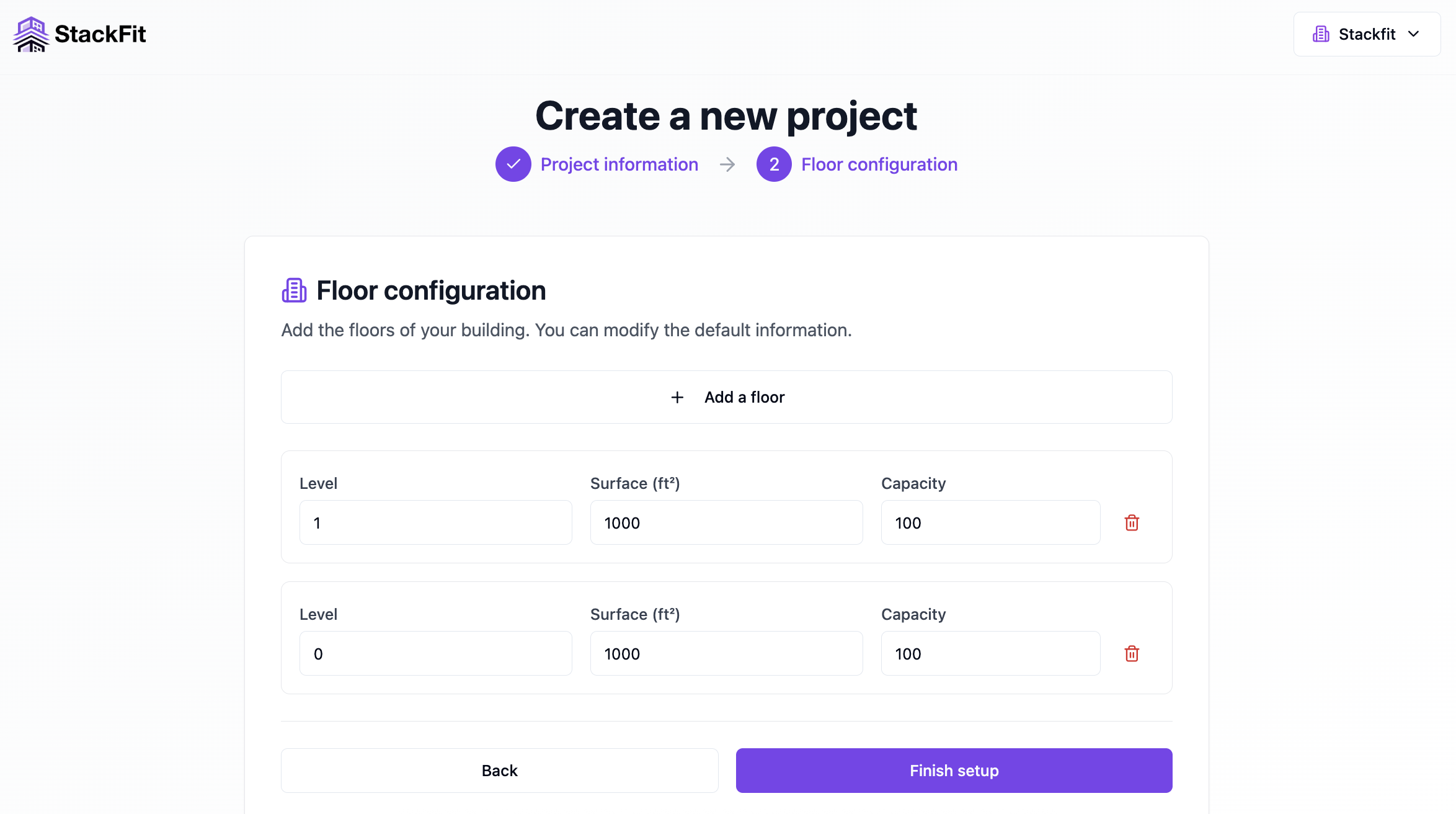Select the checkmark icon on Project information step
Screen dimensions: 1456x814
click(513, 164)
